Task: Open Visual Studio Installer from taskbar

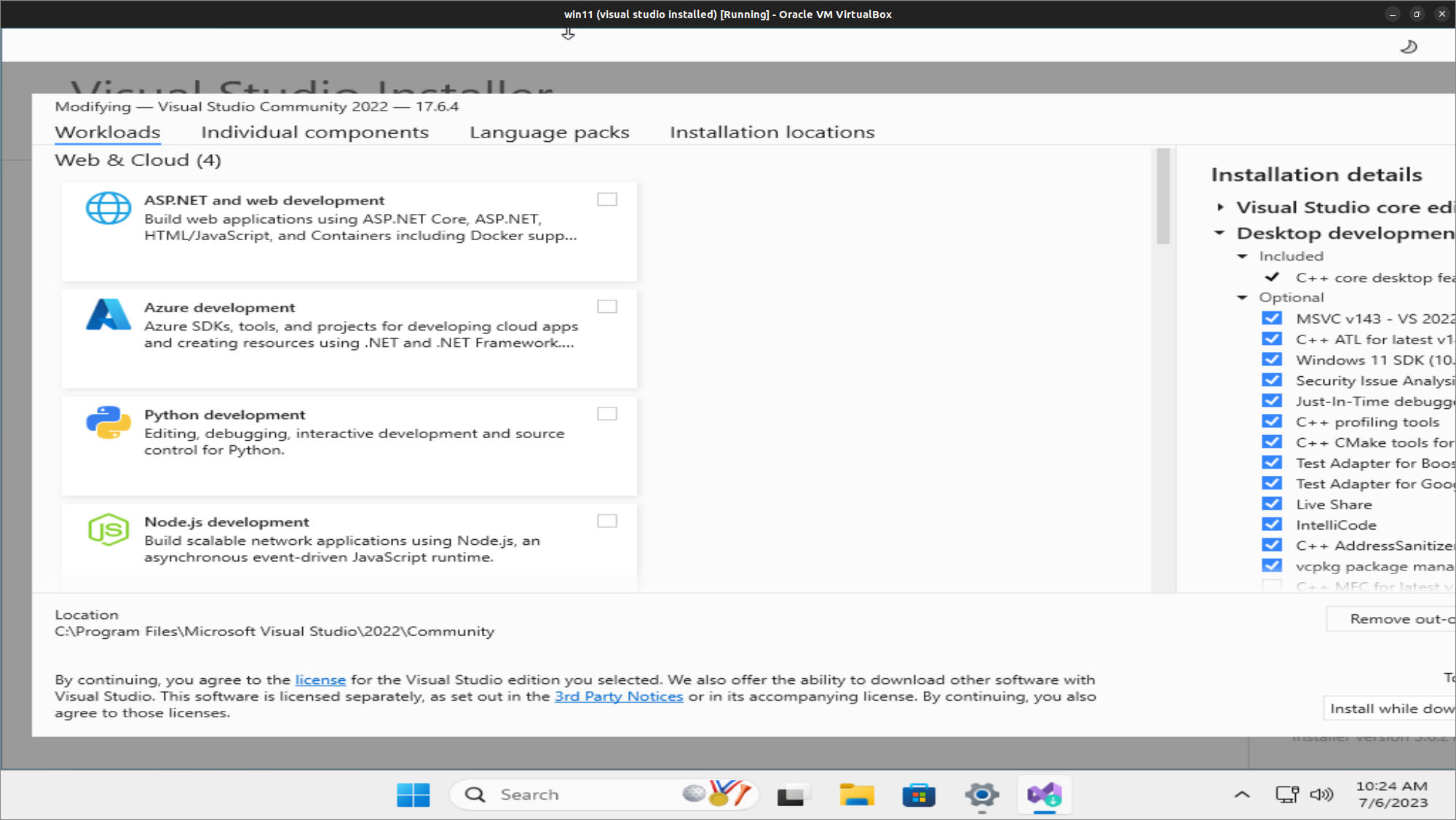Action: tap(1045, 795)
